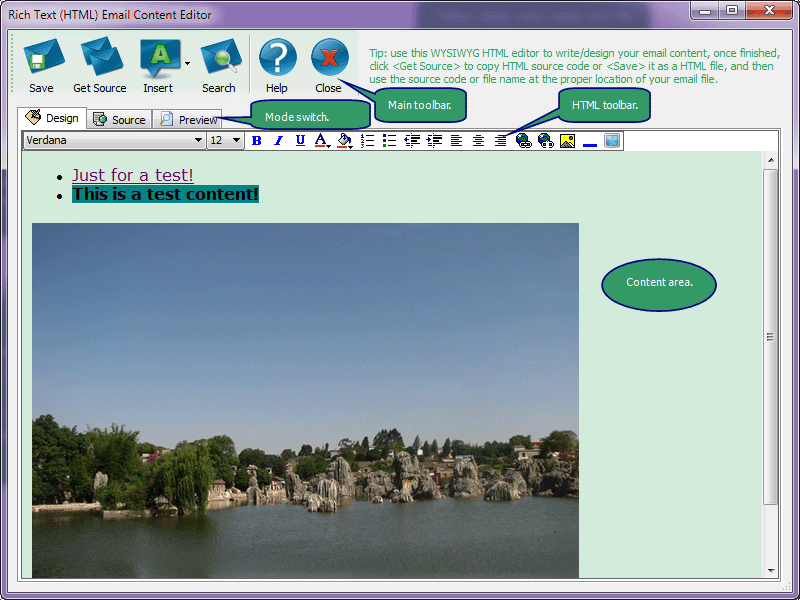Close the window via title bar X
The image size is (800, 600).
coord(769,10)
